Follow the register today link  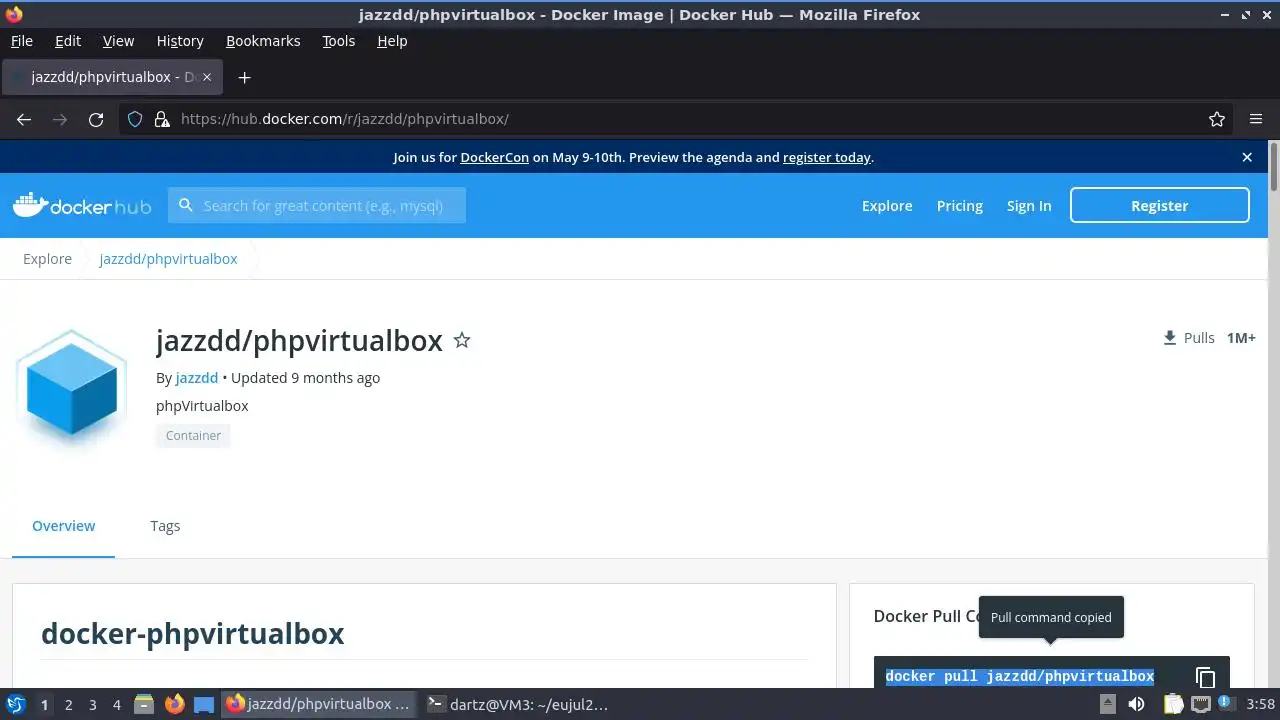point(826,157)
